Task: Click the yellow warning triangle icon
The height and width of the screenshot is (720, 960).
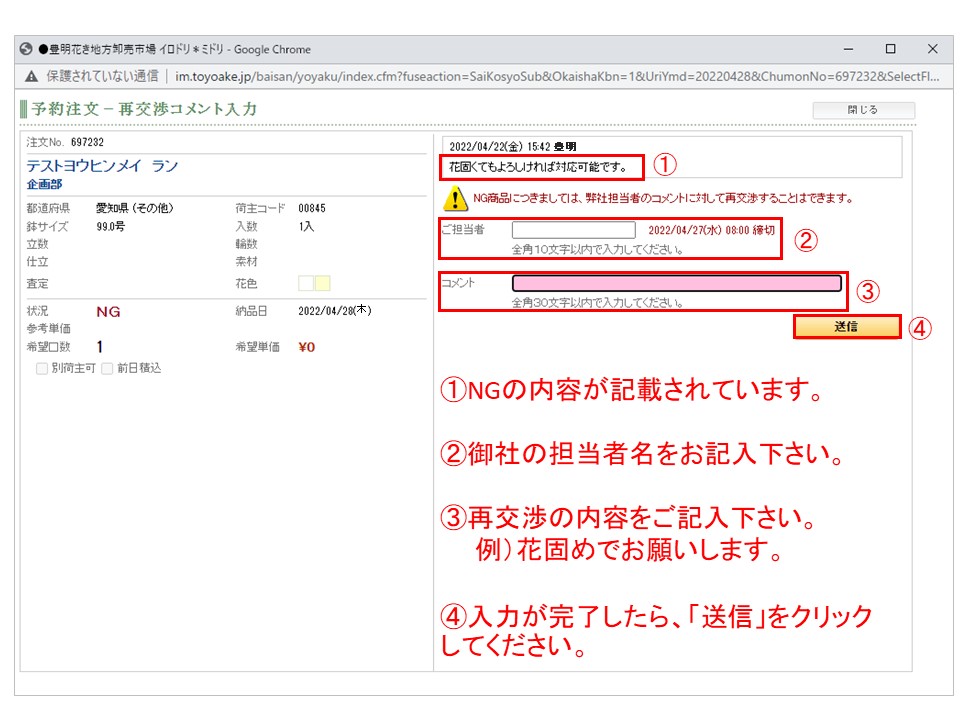Action: [x=456, y=198]
